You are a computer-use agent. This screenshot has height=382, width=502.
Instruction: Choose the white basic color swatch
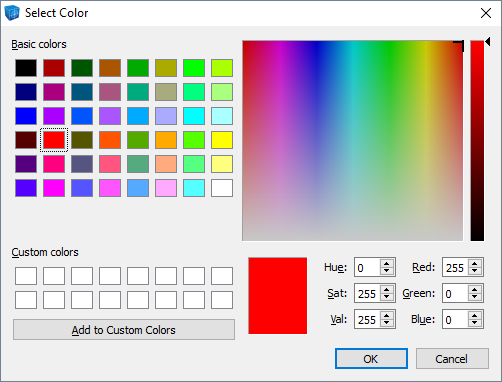[x=222, y=188]
